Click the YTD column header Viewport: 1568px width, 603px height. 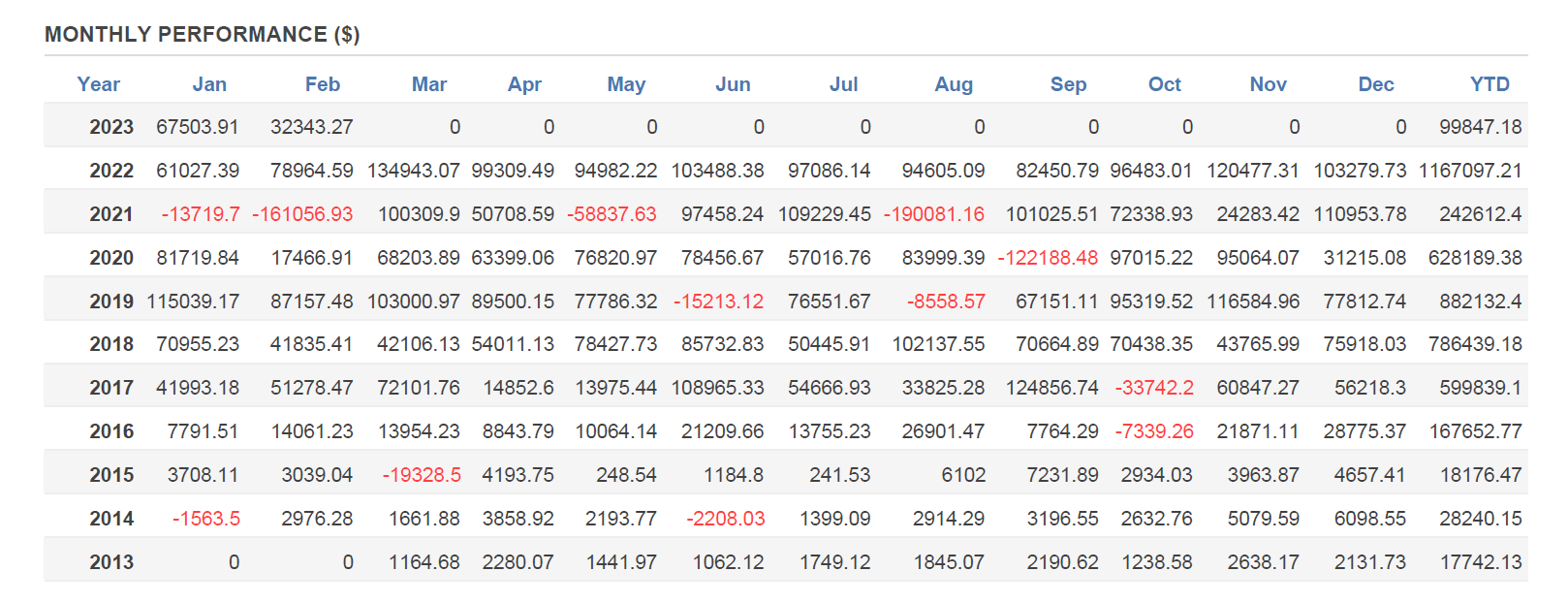click(1490, 84)
